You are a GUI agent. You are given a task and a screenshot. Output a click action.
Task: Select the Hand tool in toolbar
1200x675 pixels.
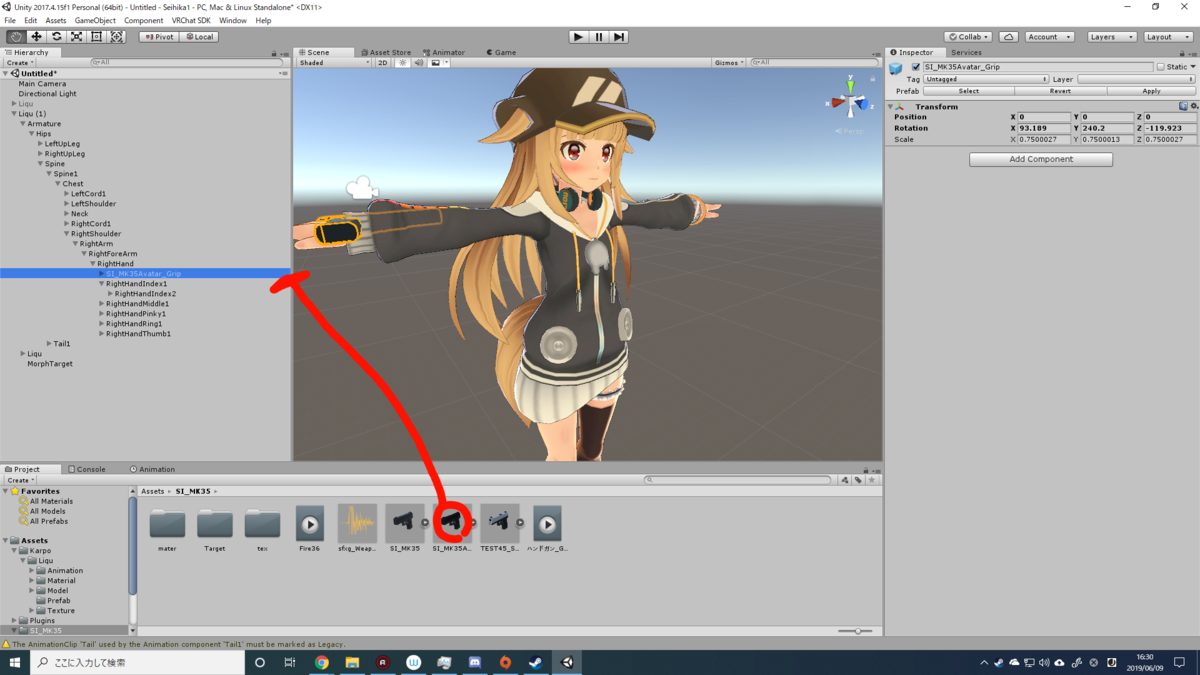pos(16,37)
